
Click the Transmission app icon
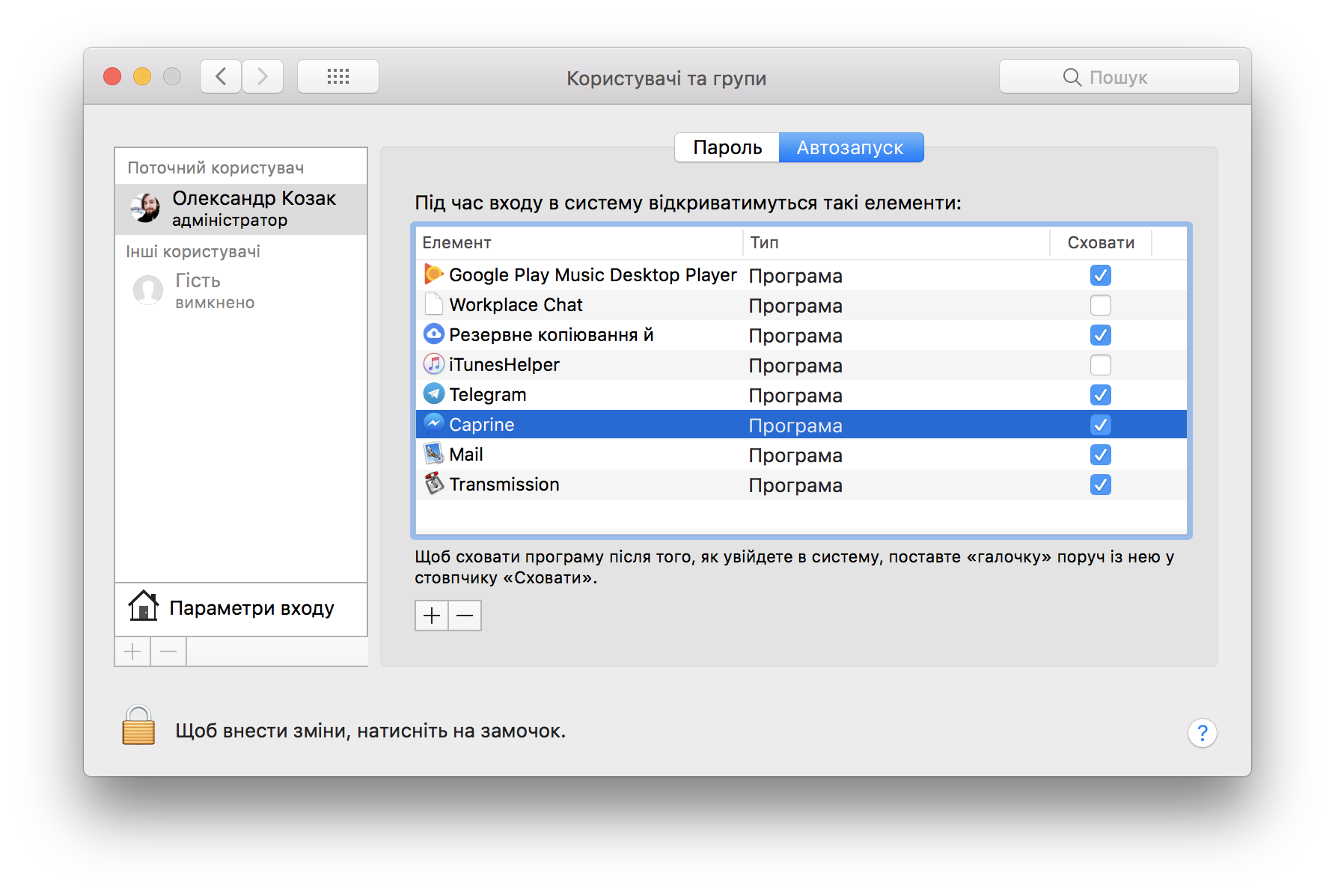[x=433, y=484]
